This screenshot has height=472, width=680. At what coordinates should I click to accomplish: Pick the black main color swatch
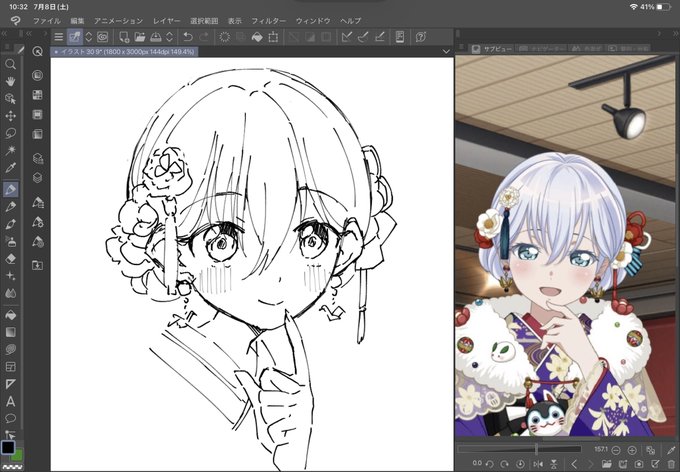pyautogui.click(x=8, y=448)
